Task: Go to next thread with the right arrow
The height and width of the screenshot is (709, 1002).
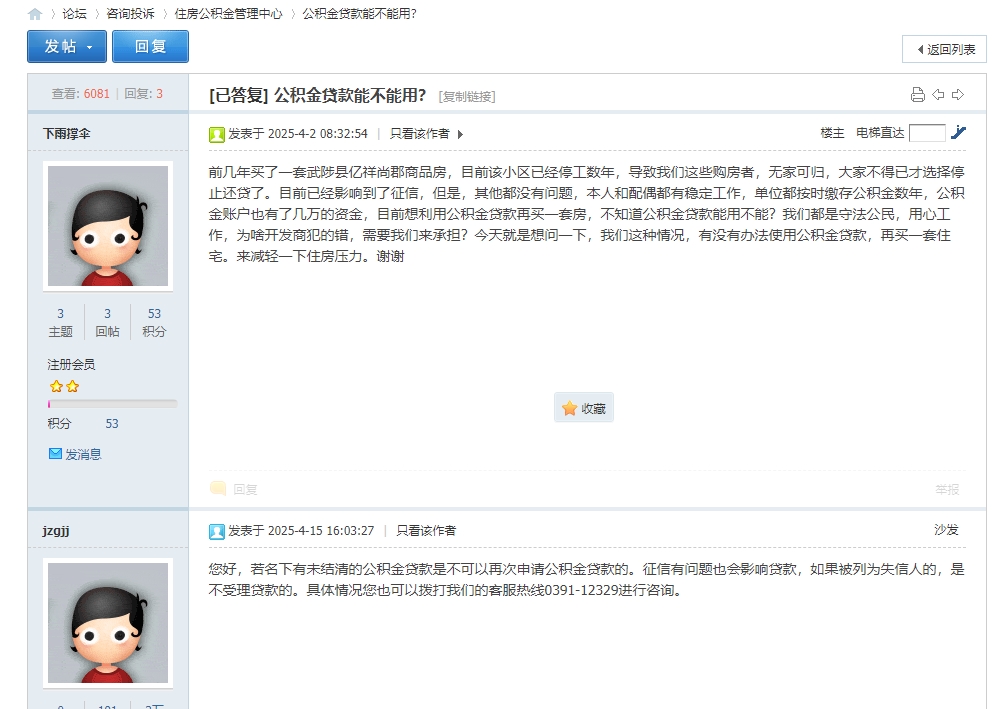Action: click(958, 95)
